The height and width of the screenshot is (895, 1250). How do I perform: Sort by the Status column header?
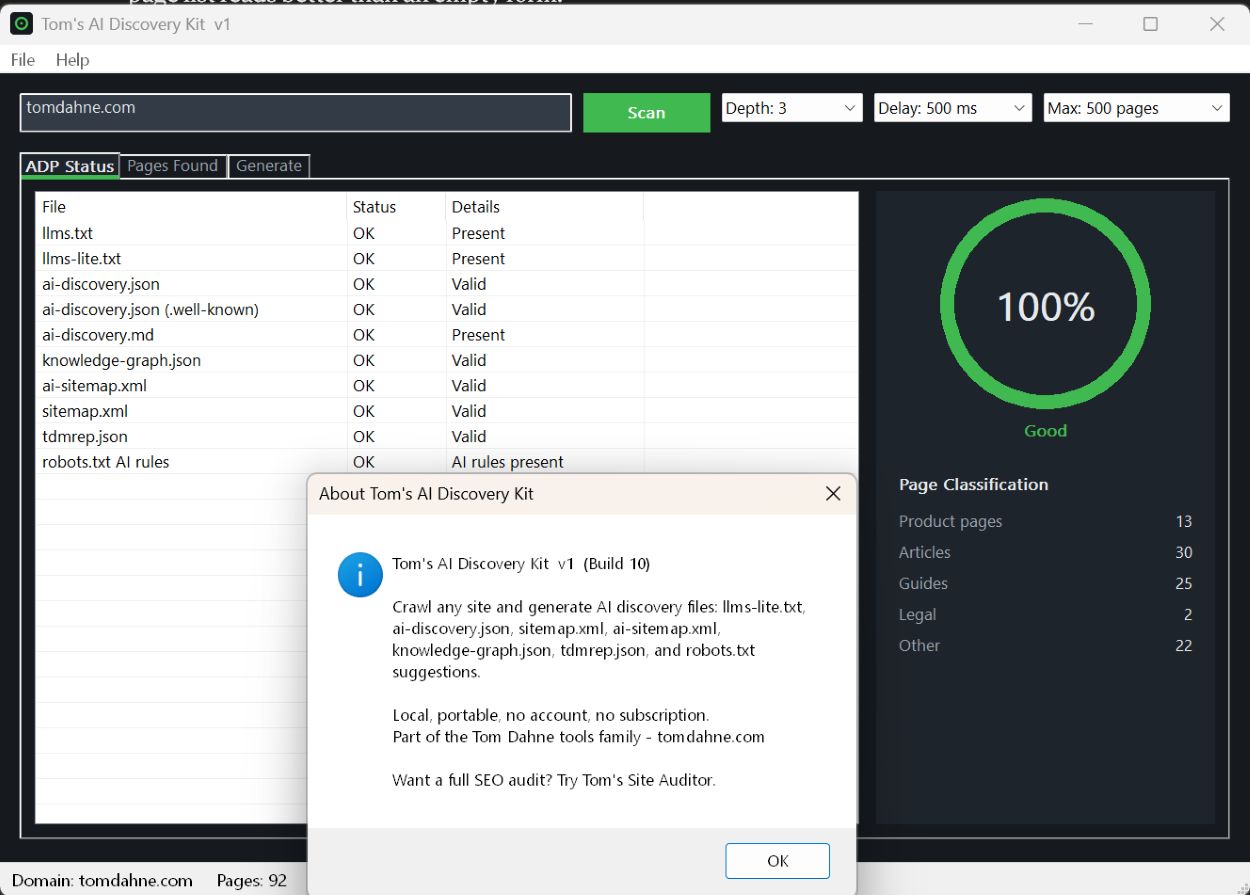pos(396,207)
